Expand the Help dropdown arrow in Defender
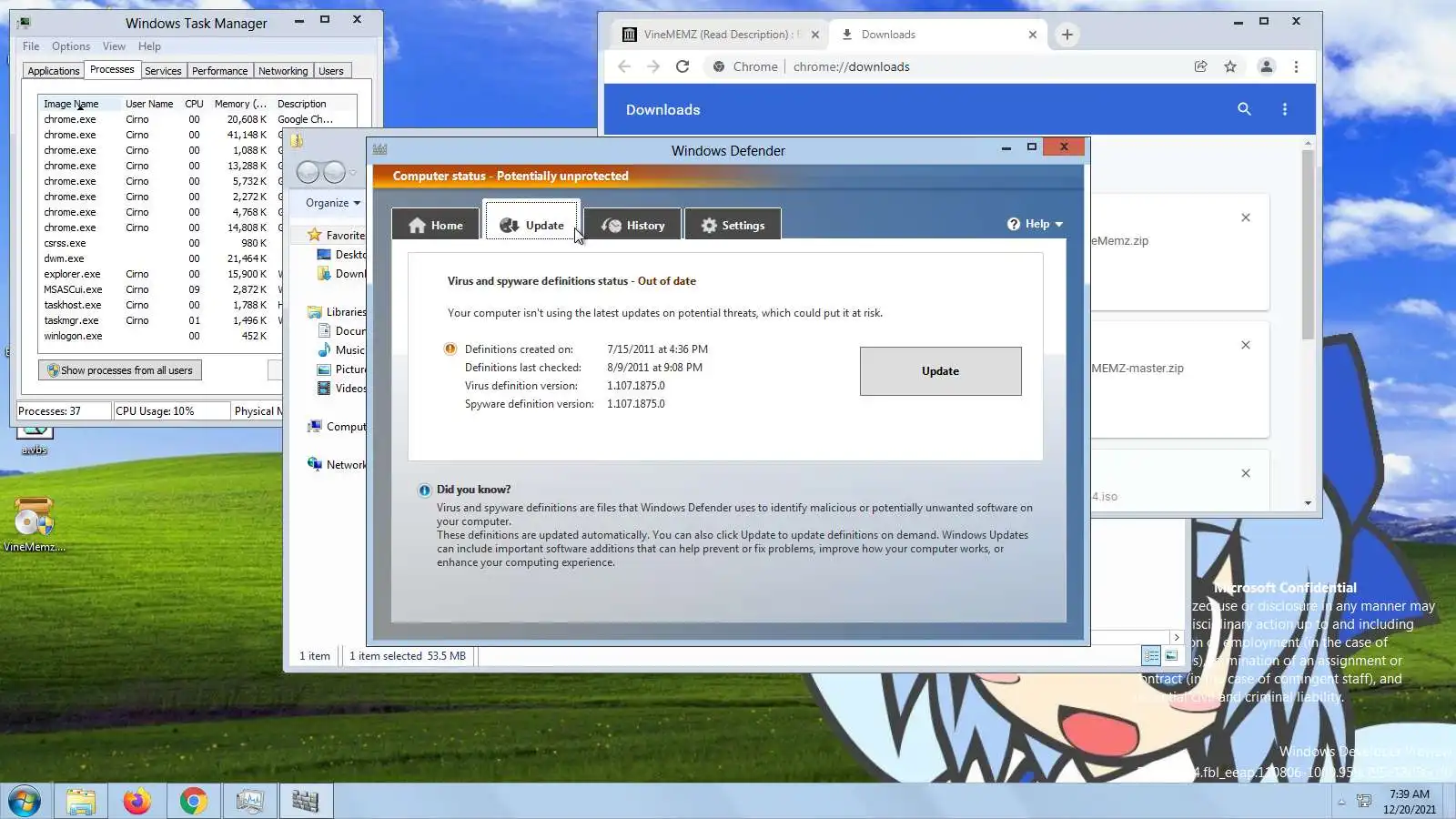 1059,225
